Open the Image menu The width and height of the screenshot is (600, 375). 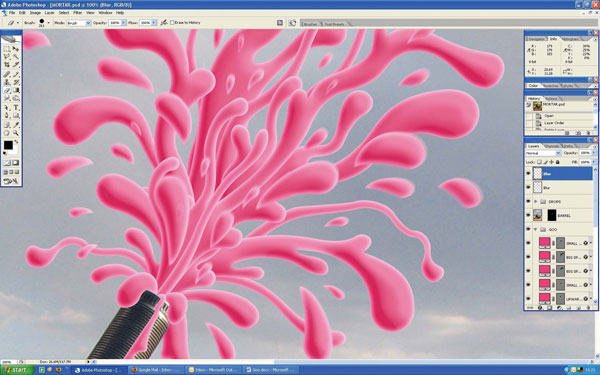(x=35, y=13)
